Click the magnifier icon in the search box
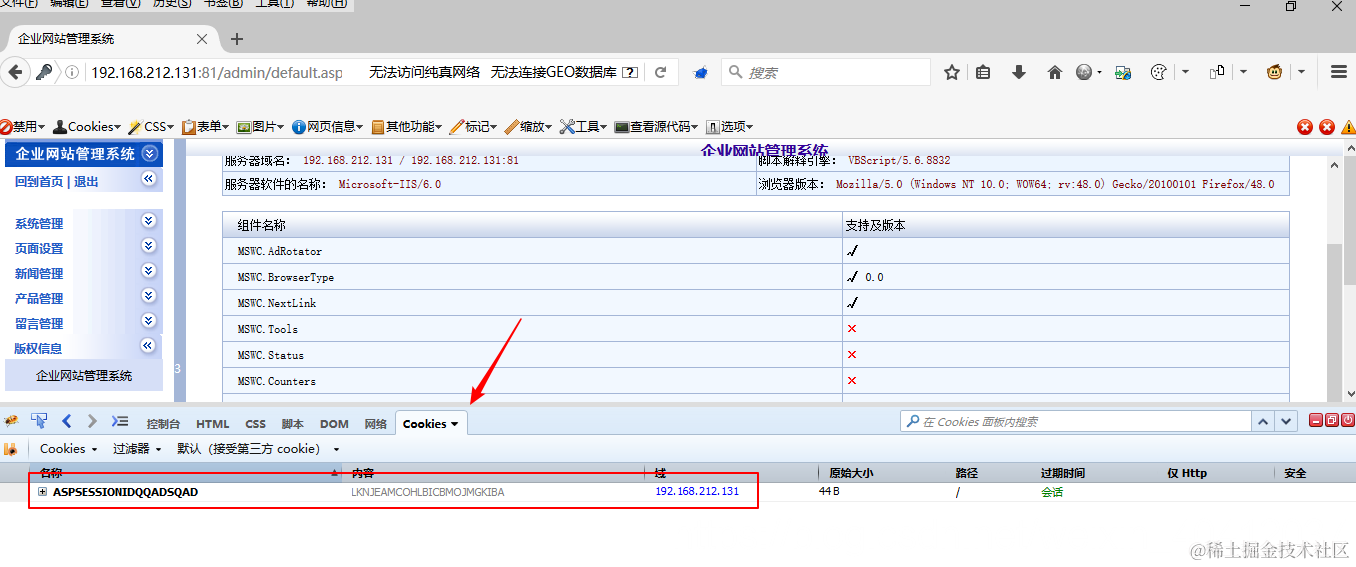Screen dimensions: 1356x567 click(x=735, y=72)
